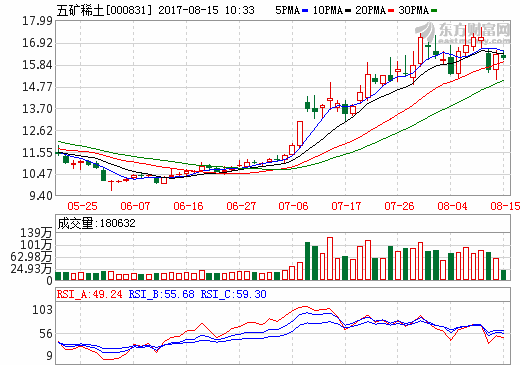Click RSI axis value 9
520x365 pixels.
pos(49,356)
